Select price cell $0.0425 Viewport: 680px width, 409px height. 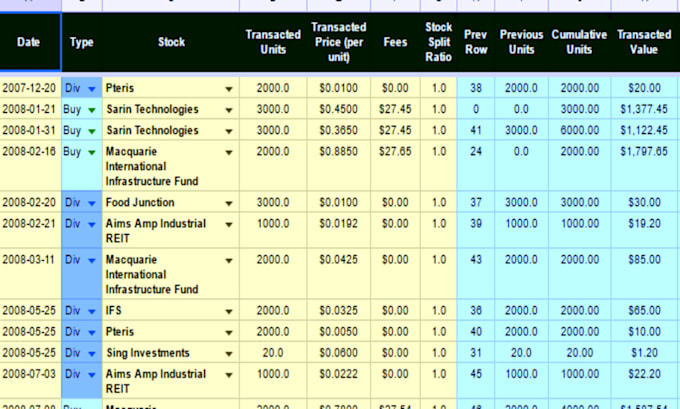[x=338, y=274]
